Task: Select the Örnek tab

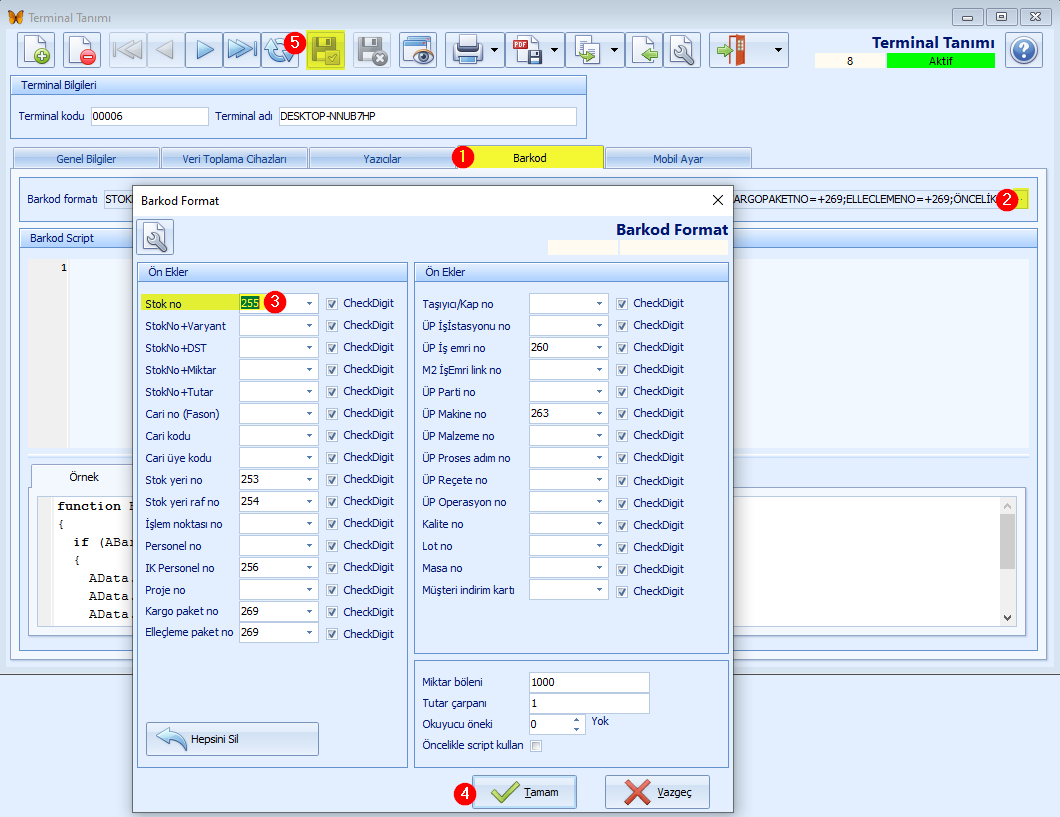Action: click(84, 477)
